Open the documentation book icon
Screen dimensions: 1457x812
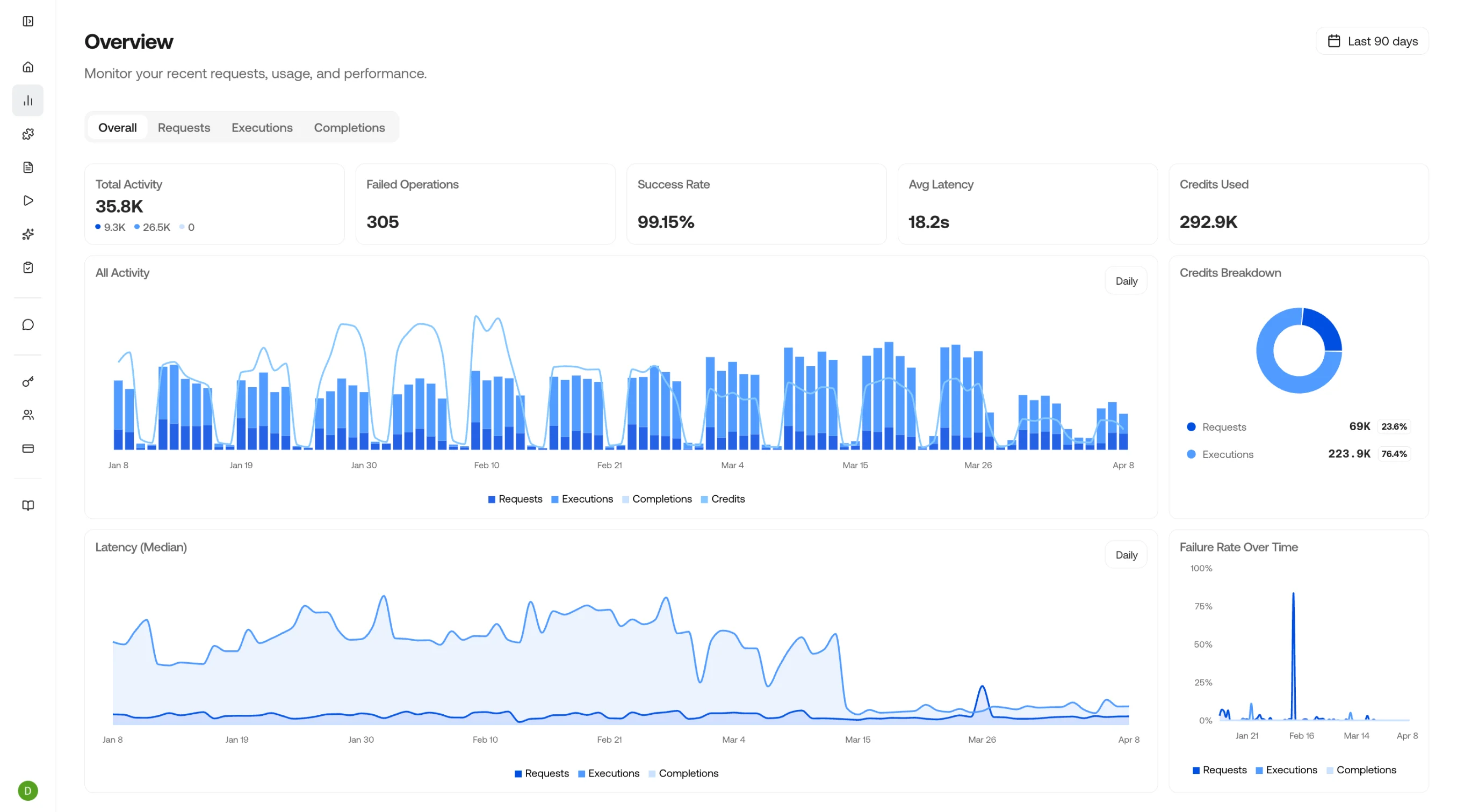28,505
